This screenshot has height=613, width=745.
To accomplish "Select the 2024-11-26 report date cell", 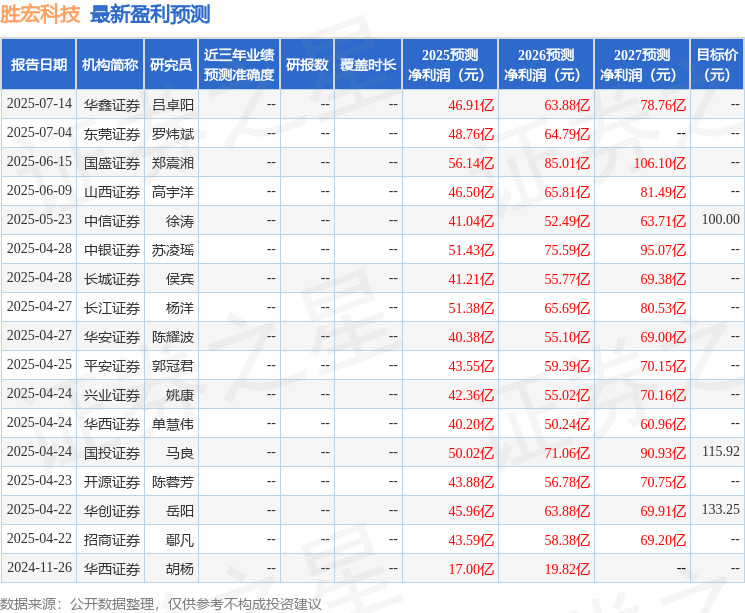I will [x=39, y=568].
